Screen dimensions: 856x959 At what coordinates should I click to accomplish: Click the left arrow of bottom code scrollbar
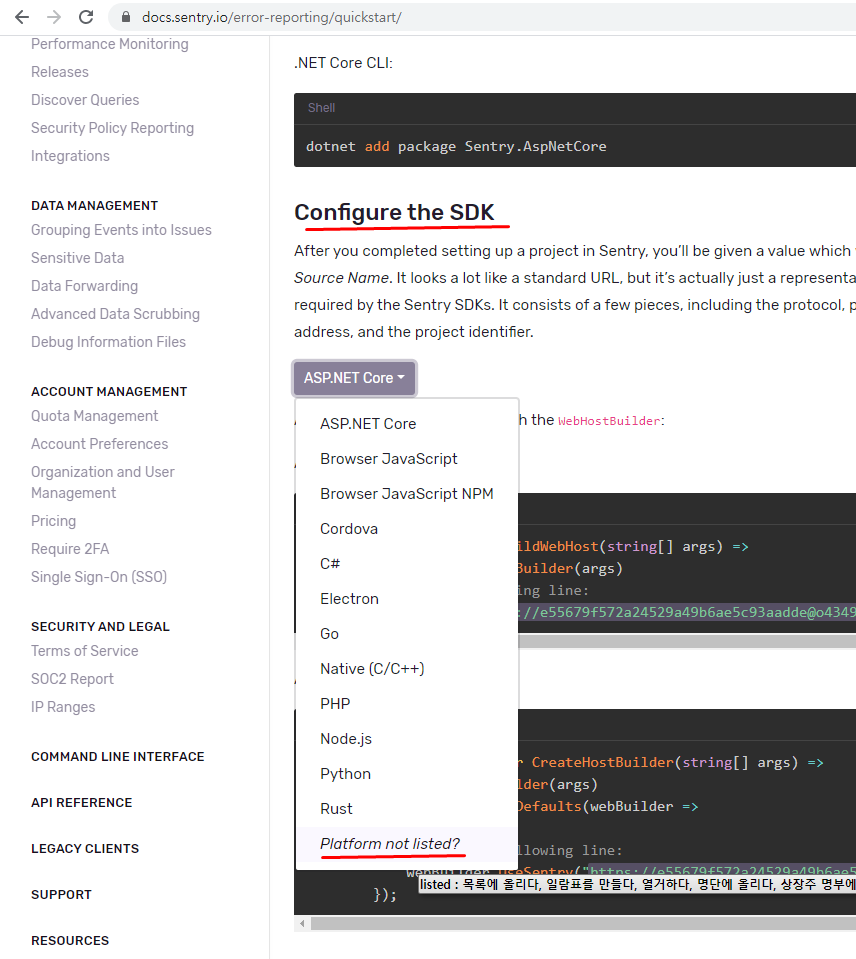(x=302, y=923)
